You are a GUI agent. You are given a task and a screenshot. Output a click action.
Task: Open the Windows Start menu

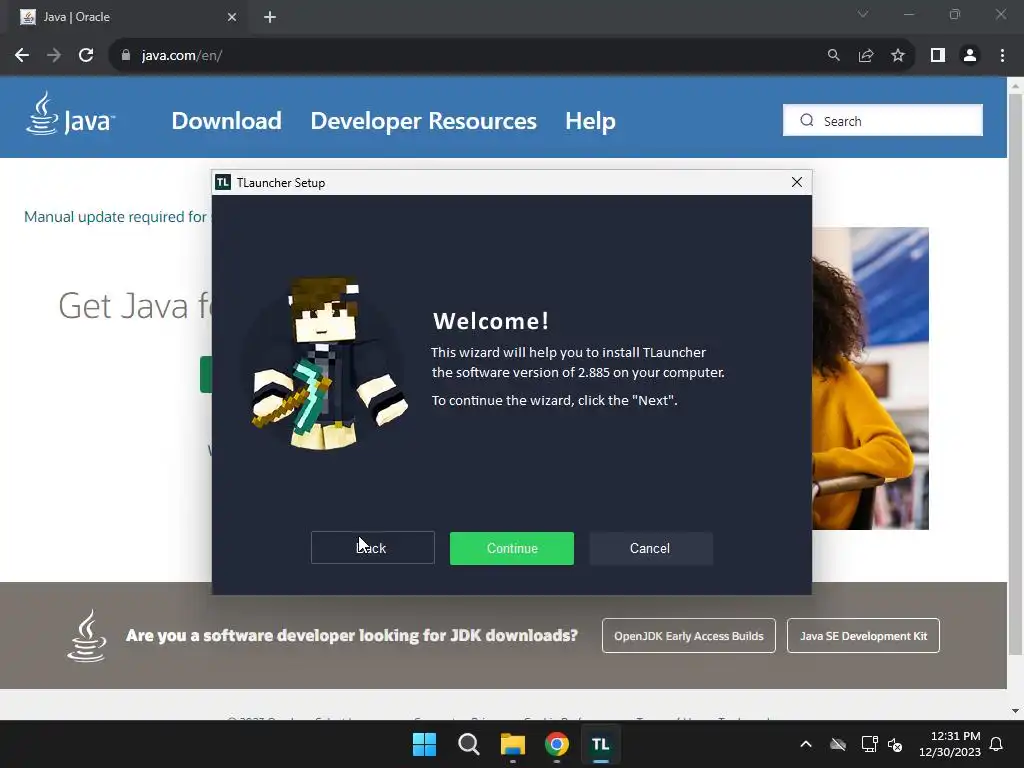[424, 744]
